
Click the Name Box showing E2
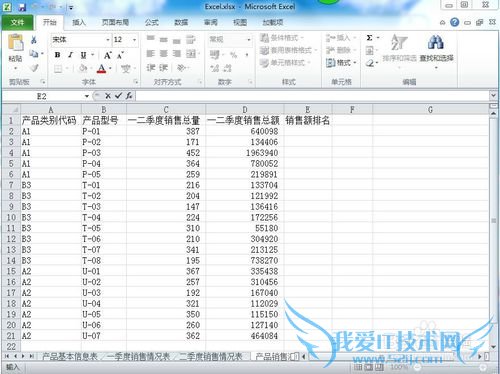tap(42, 96)
